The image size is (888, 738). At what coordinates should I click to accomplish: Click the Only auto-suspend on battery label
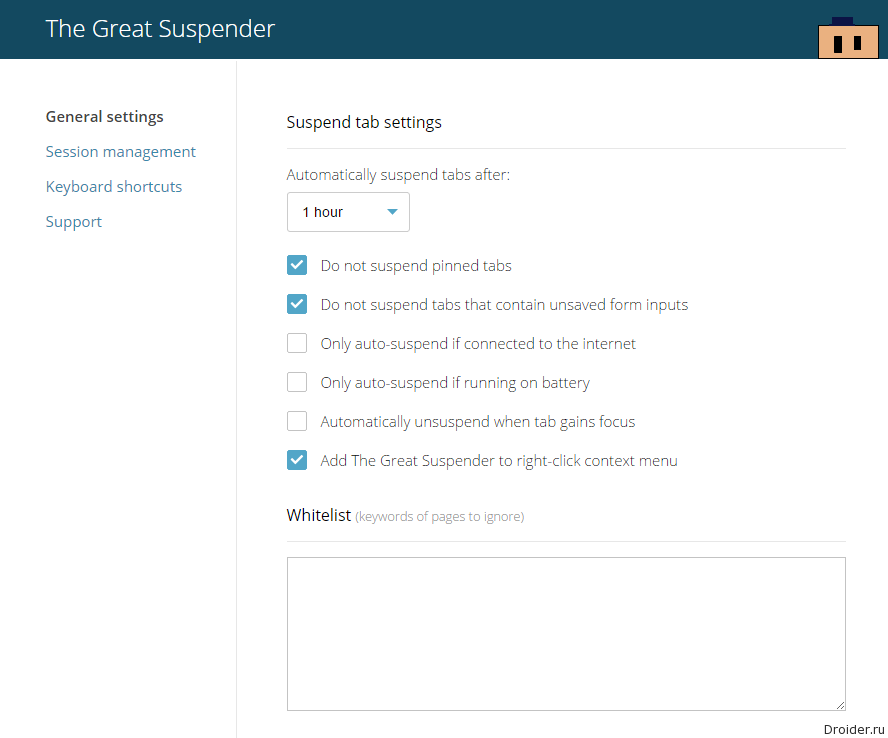tap(455, 383)
